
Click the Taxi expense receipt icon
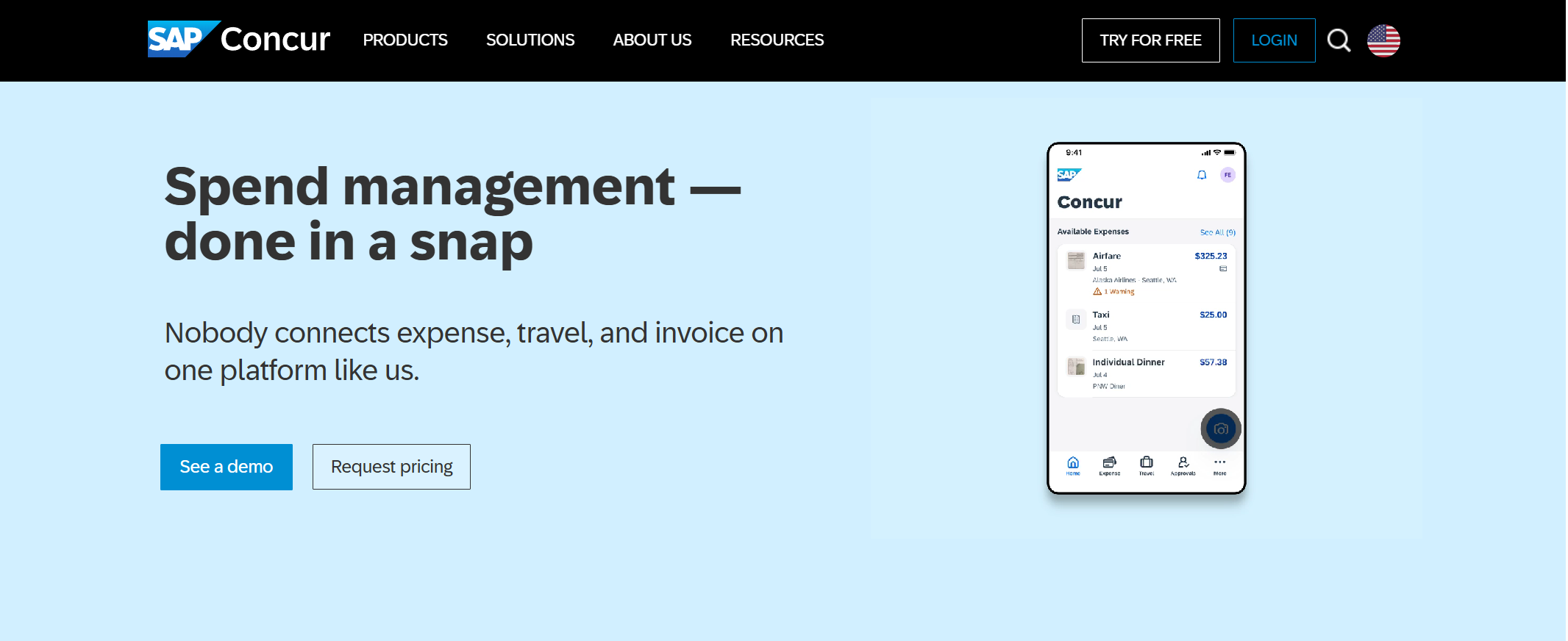pos(1076,319)
